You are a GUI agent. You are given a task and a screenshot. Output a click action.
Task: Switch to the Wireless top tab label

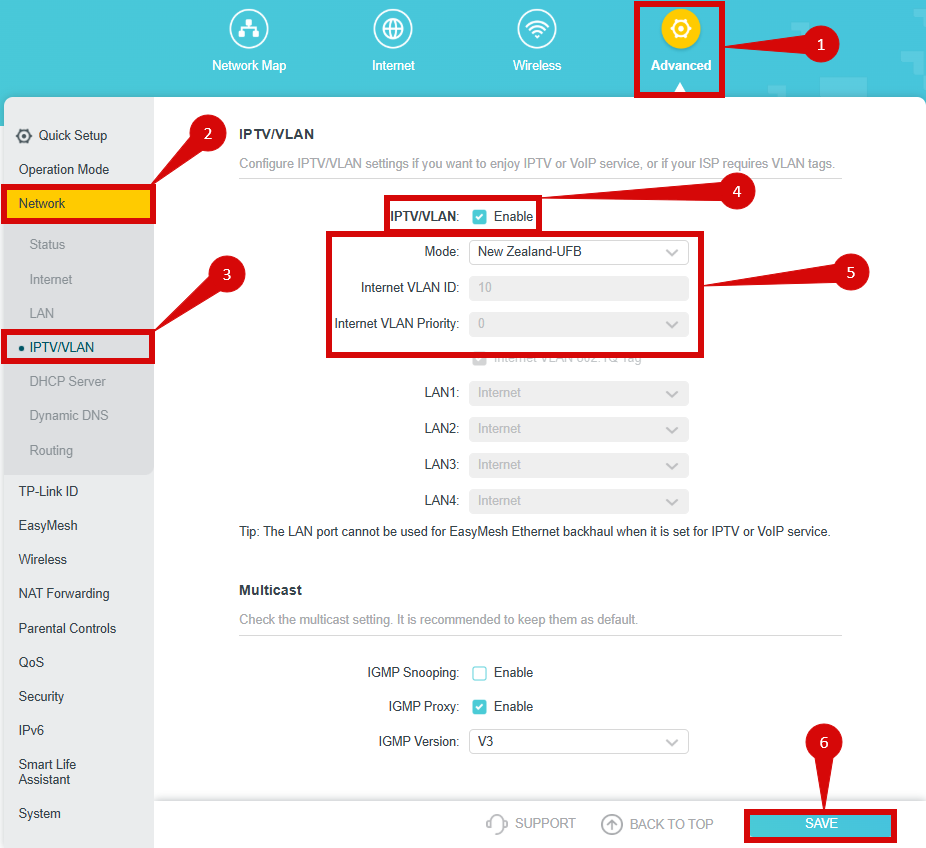point(537,66)
